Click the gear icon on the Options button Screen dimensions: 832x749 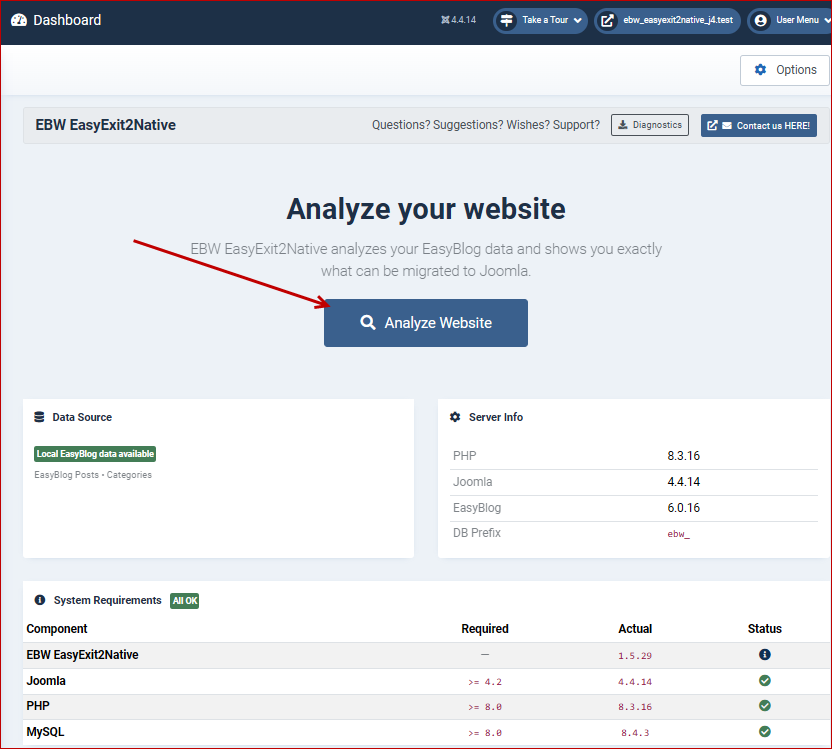pyautogui.click(x=759, y=69)
